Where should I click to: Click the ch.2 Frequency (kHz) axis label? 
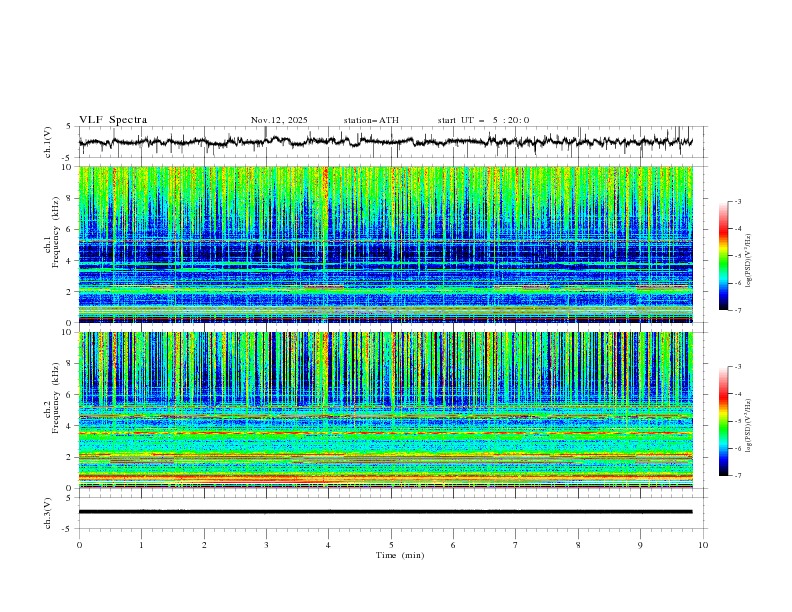(52, 398)
